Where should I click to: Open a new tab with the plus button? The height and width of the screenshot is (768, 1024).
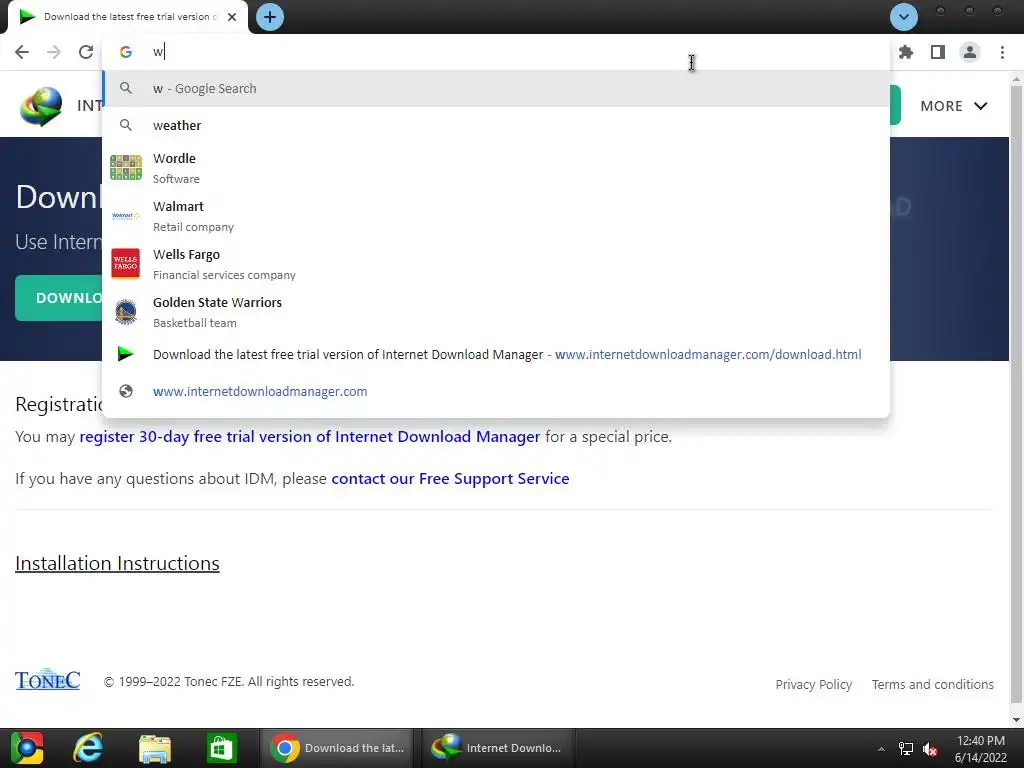point(270,17)
